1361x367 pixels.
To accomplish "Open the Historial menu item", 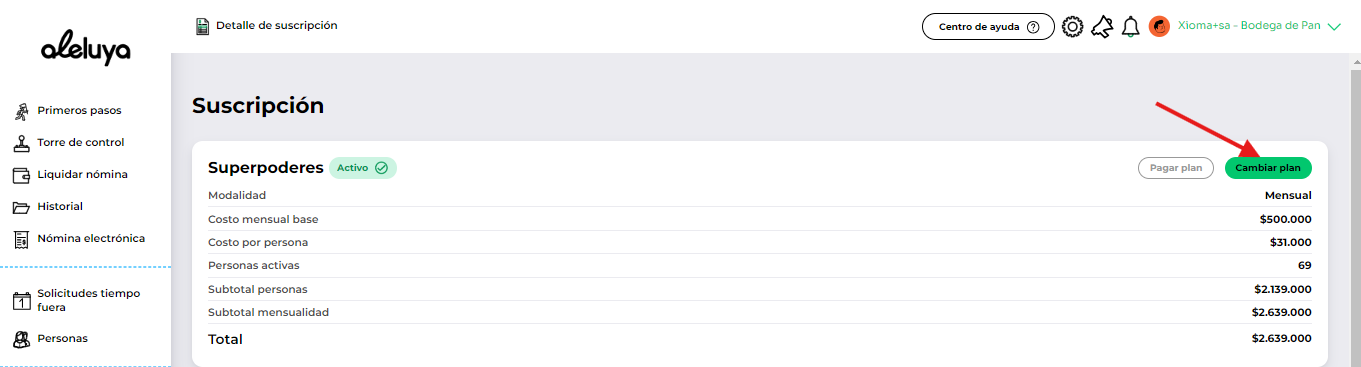I will coord(60,207).
